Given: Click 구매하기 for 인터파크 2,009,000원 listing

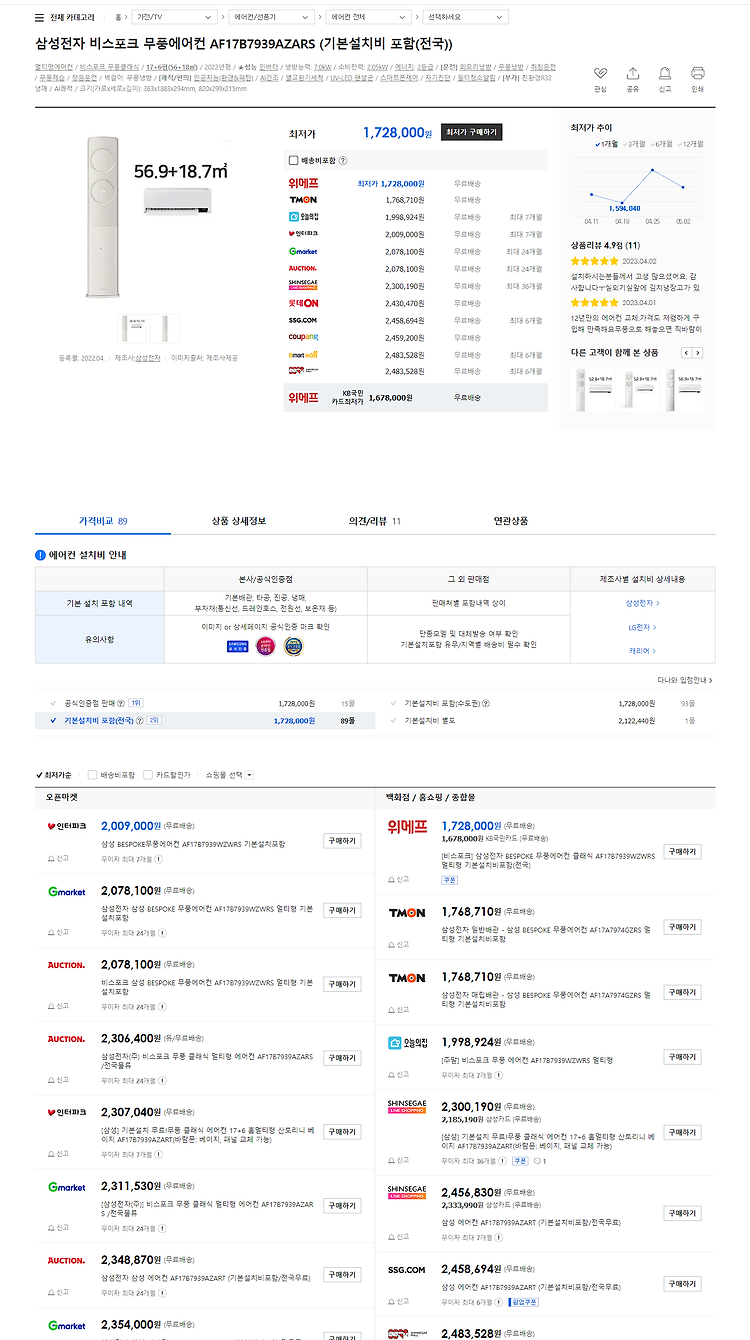Looking at the screenshot, I should [x=342, y=841].
